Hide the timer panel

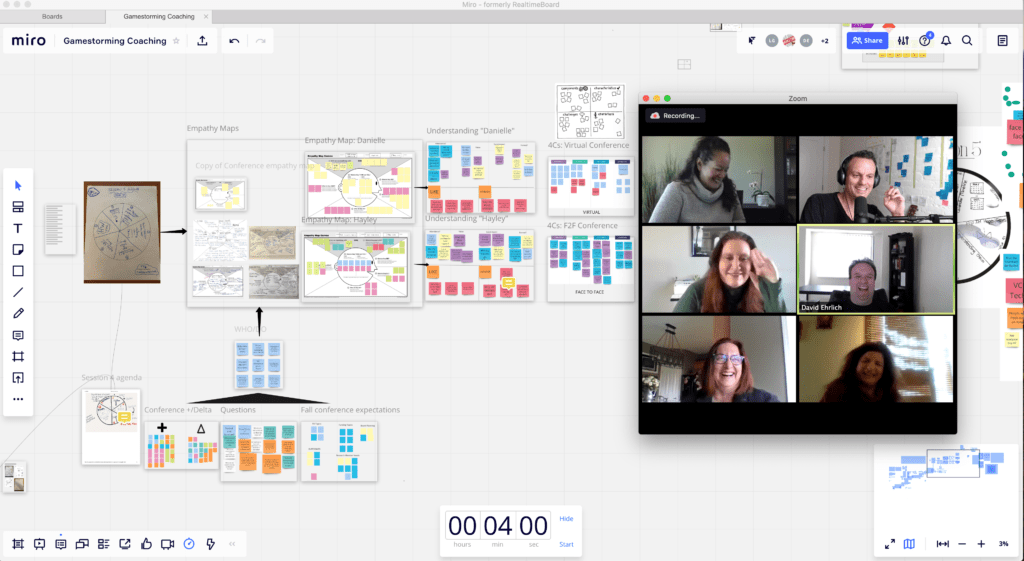coord(566,519)
